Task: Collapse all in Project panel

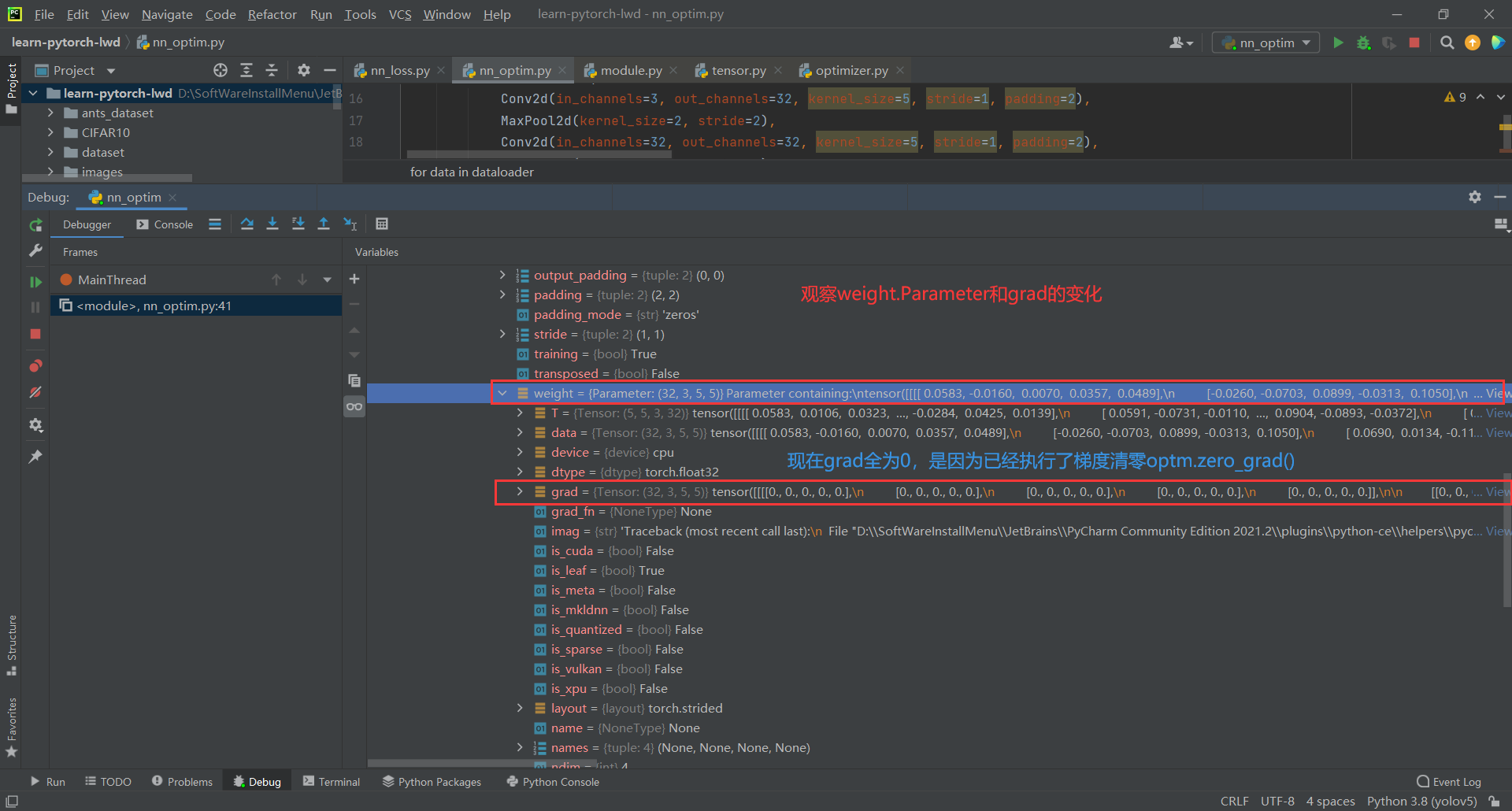Action: pyautogui.click(x=272, y=70)
